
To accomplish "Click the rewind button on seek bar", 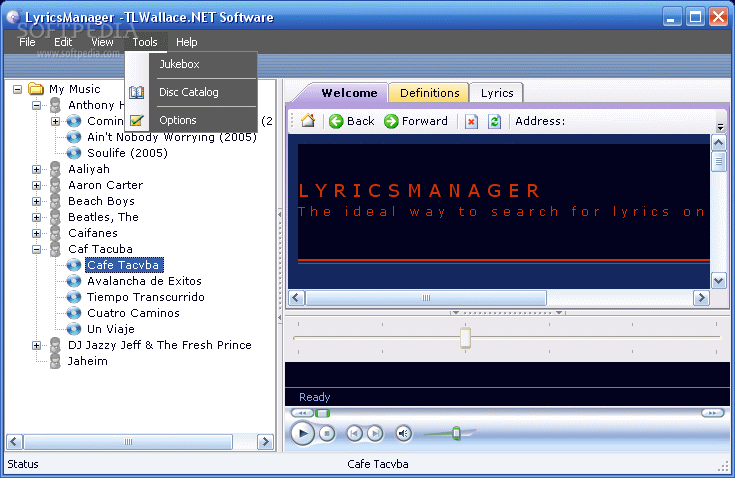I will [302, 413].
